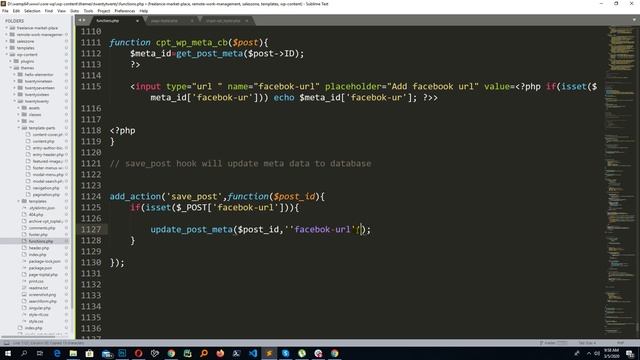Change syntax via PHP in status bar
Image resolution: width=640 pixels, height=360 pixels.
[620, 343]
